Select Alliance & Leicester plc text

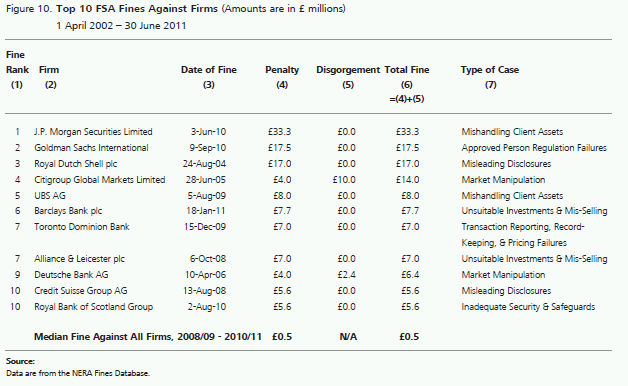[x=79, y=259]
